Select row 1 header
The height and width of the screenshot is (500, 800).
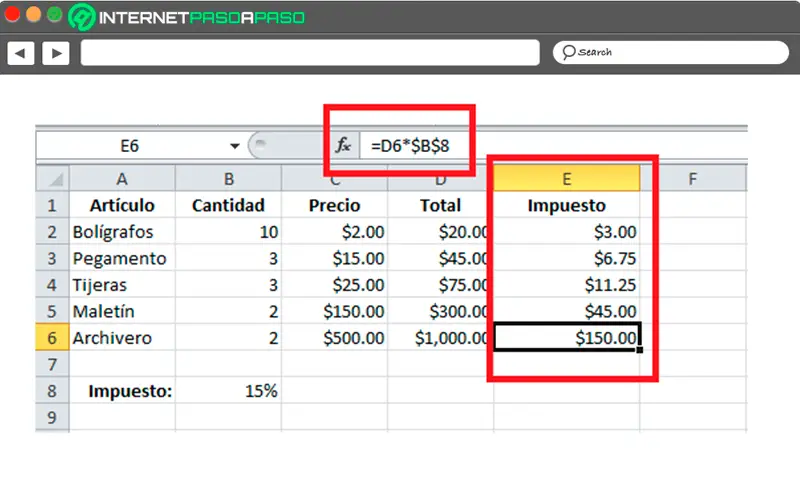pyautogui.click(x=52, y=205)
